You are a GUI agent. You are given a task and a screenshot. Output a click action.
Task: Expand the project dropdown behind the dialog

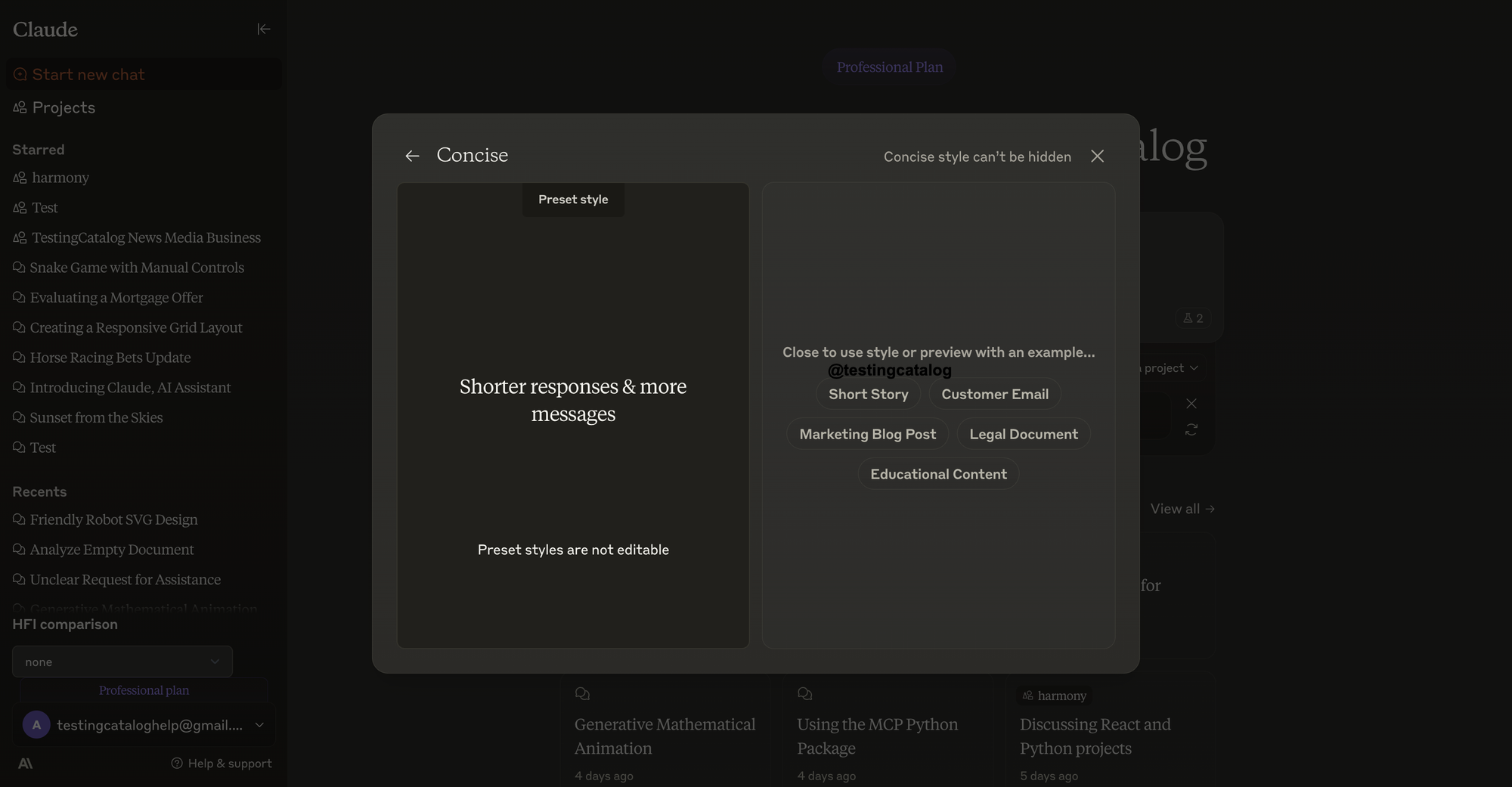point(1170,368)
